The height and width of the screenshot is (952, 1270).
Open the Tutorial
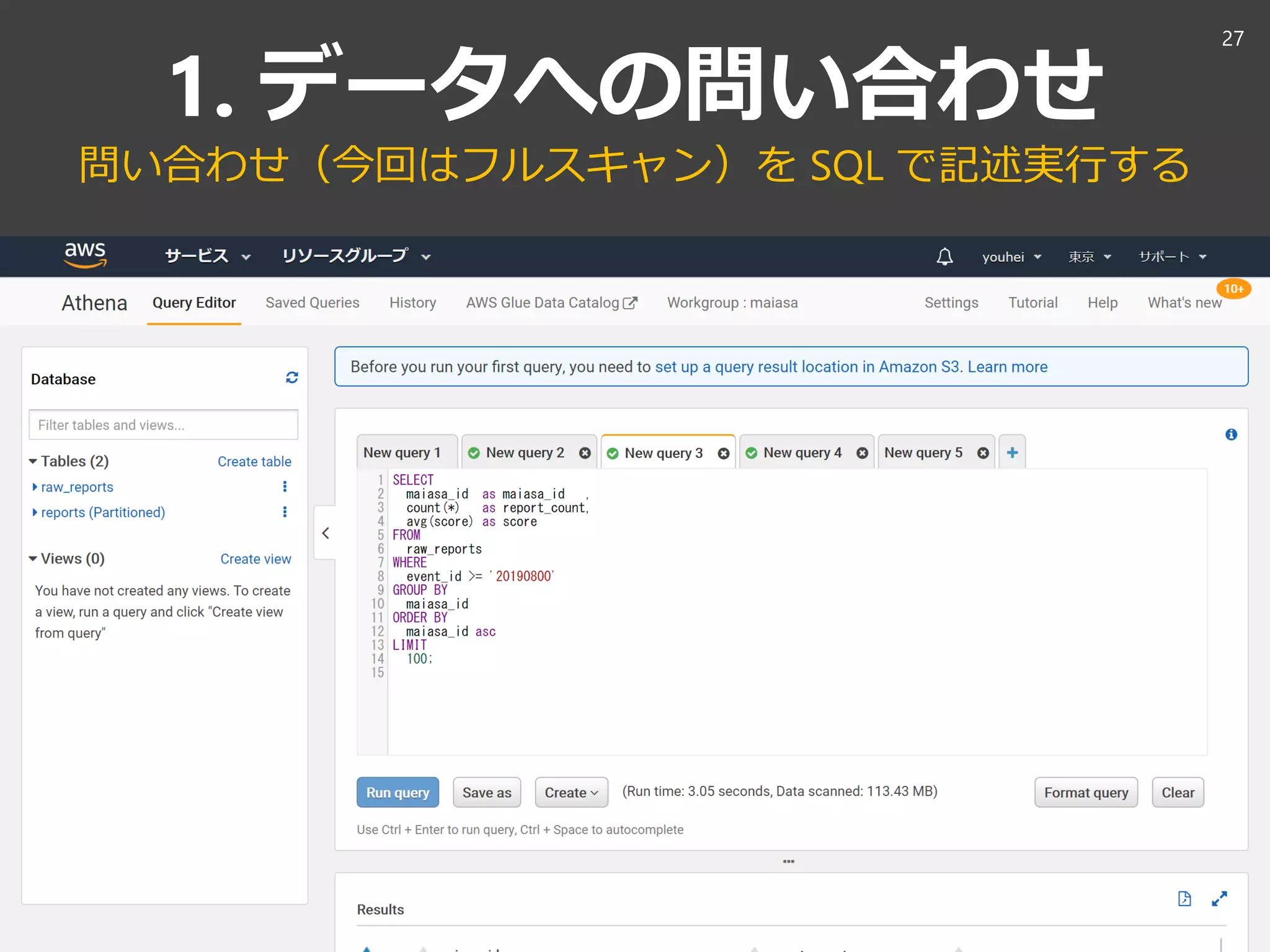1033,302
